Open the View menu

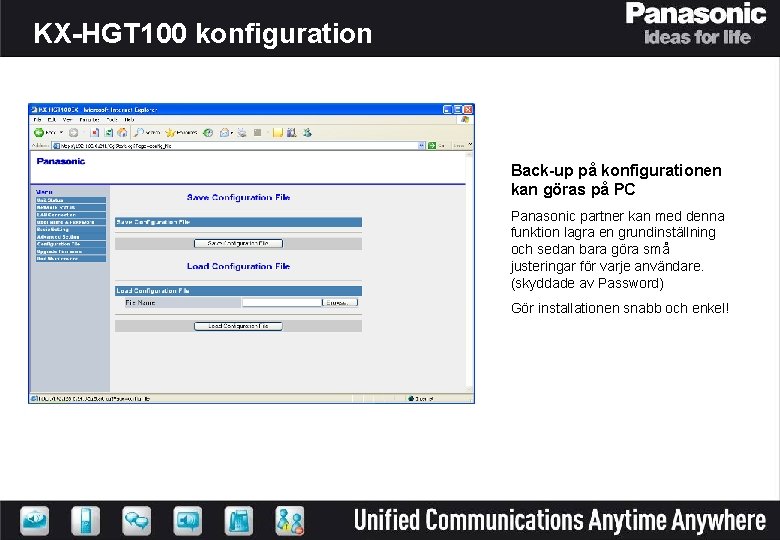(67, 120)
